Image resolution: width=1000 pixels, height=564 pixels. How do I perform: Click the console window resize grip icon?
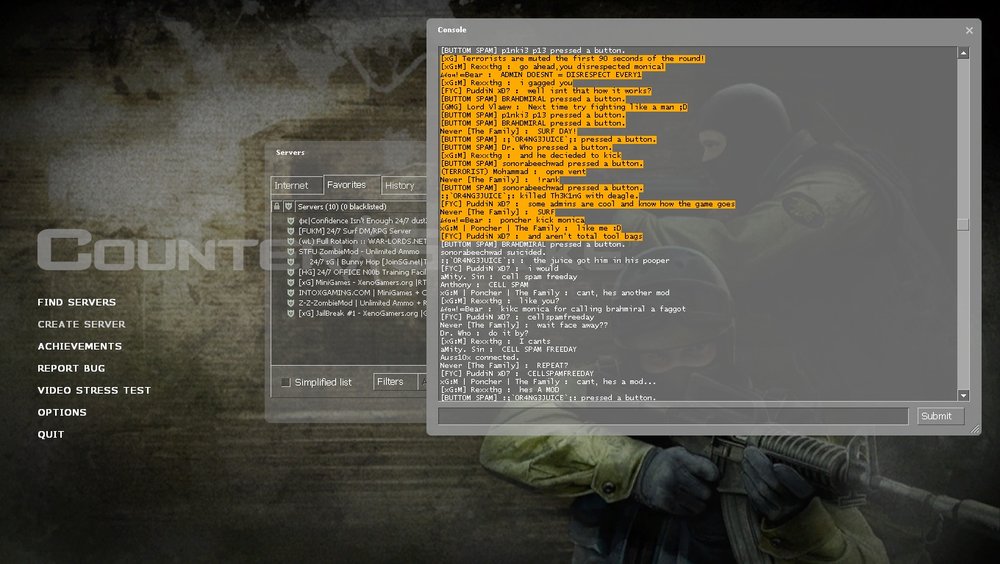click(x=975, y=429)
